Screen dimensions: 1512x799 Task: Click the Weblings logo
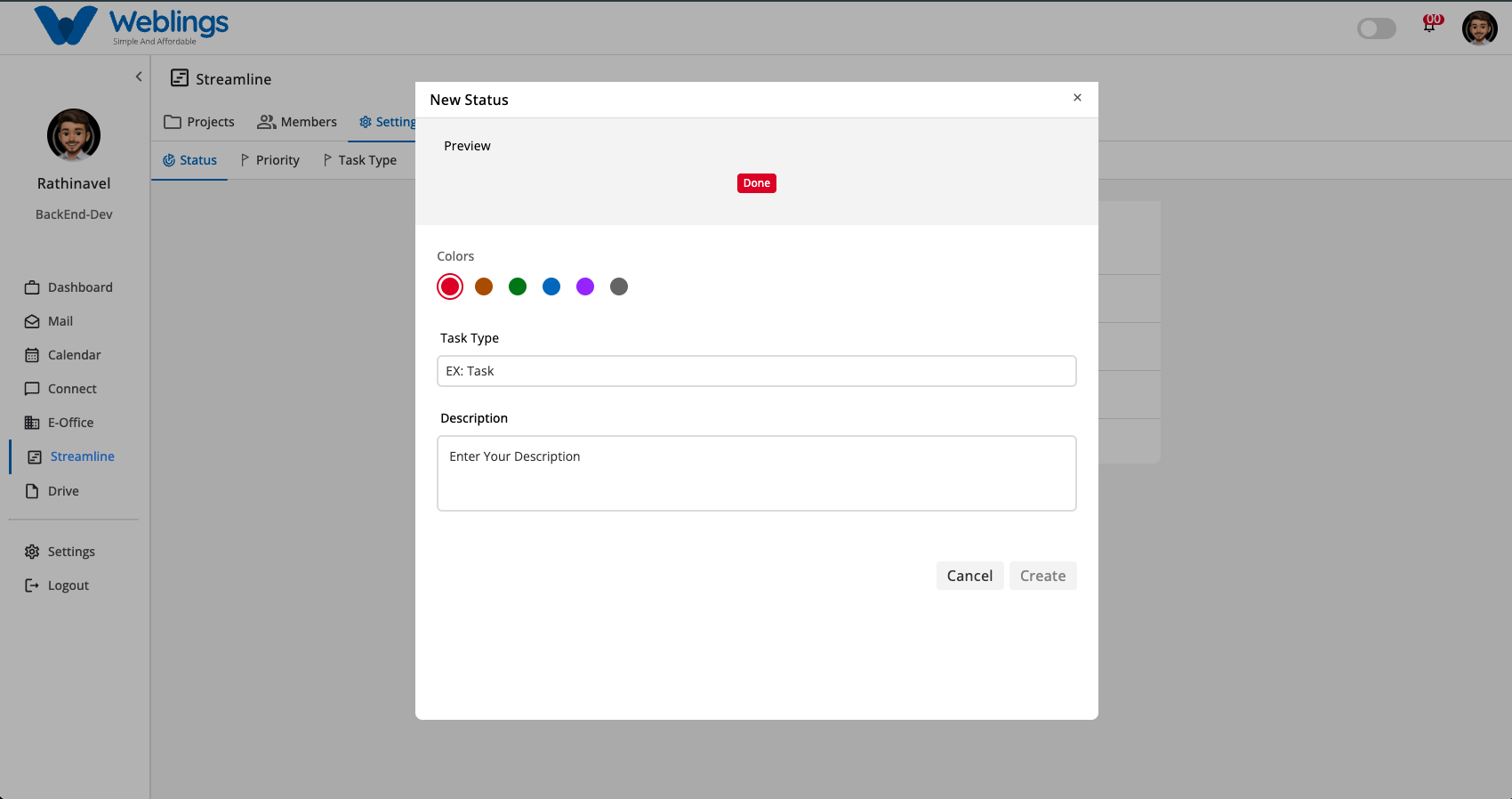[131, 26]
